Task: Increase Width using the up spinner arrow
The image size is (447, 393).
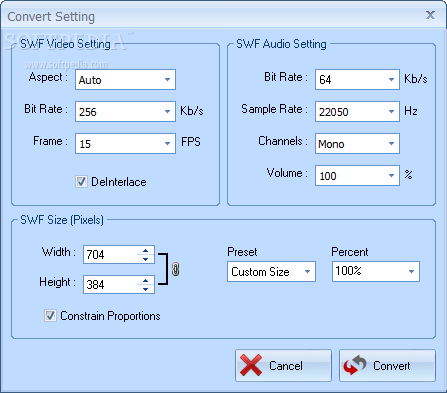Action: [145, 250]
